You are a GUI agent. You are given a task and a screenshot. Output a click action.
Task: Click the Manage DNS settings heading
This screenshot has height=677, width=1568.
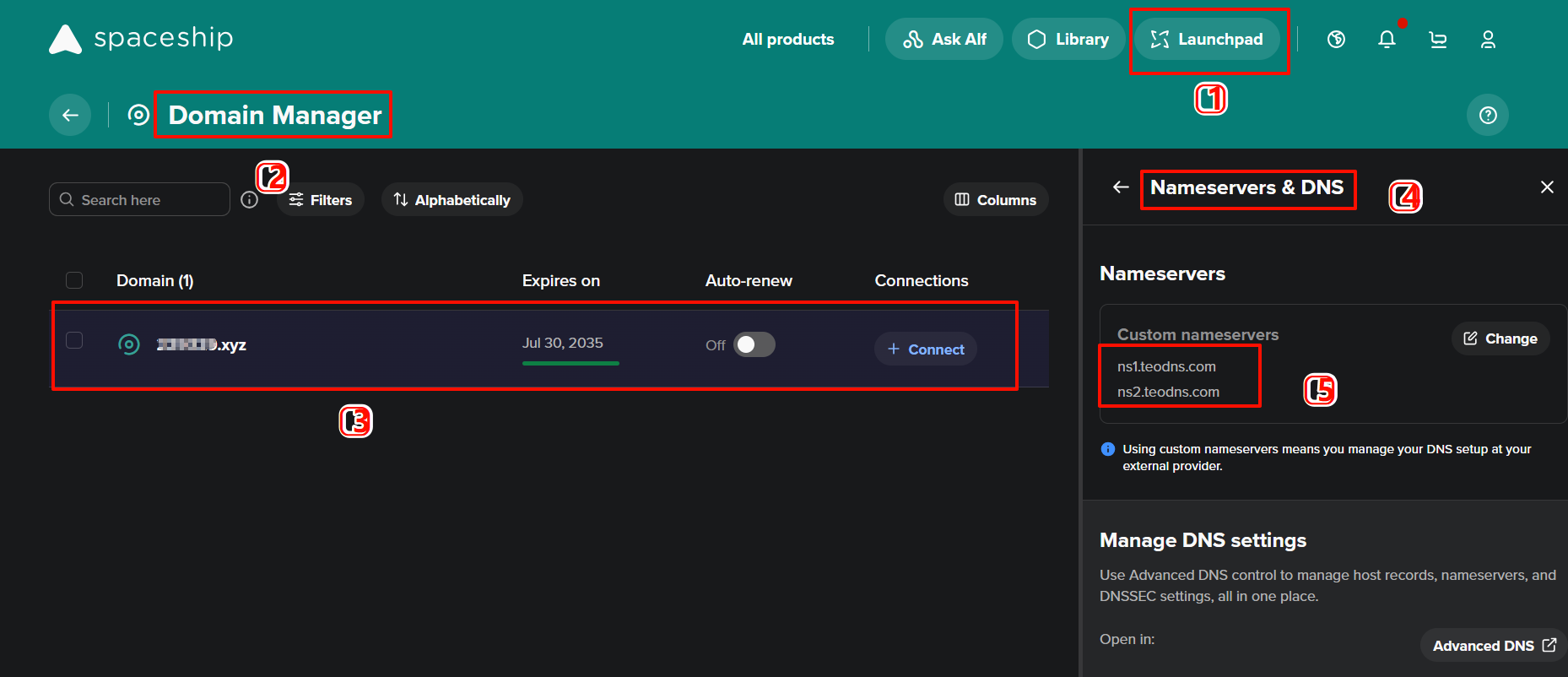click(1203, 540)
